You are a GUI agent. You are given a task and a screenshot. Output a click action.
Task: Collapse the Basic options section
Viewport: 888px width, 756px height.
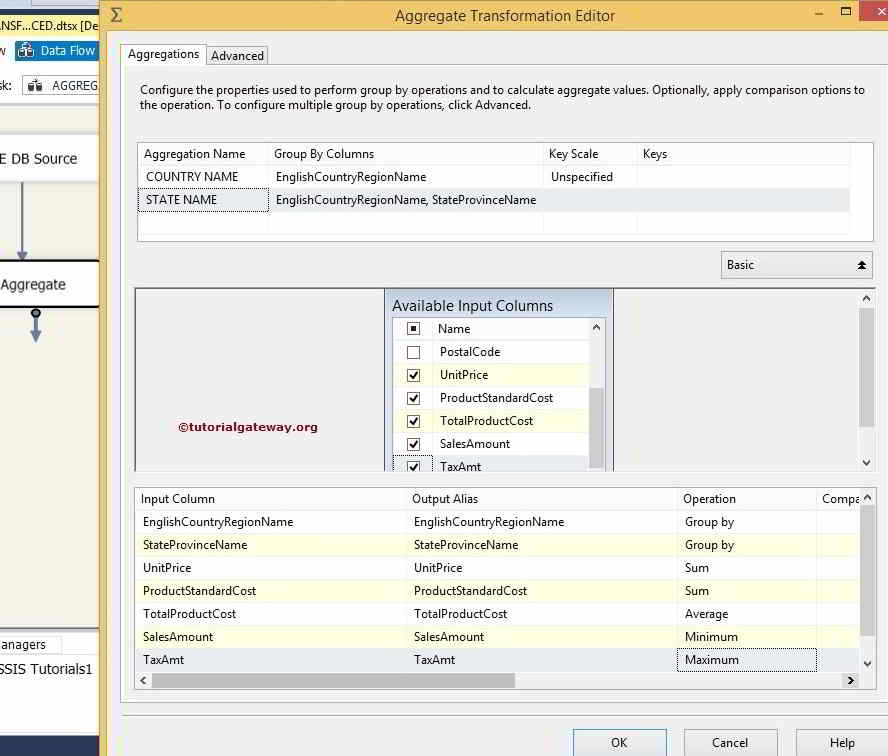pos(864,265)
